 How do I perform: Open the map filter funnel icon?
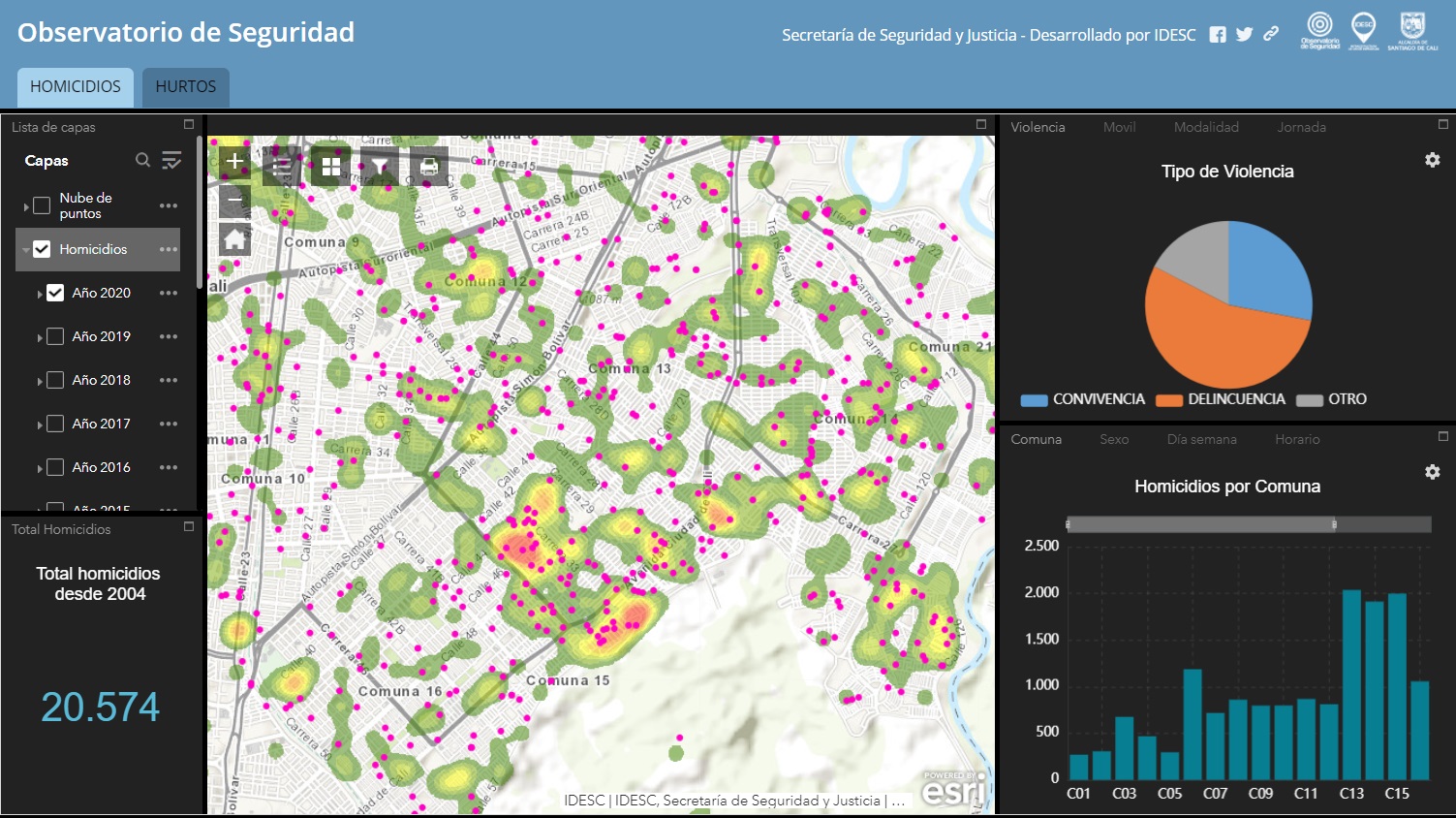pyautogui.click(x=379, y=165)
